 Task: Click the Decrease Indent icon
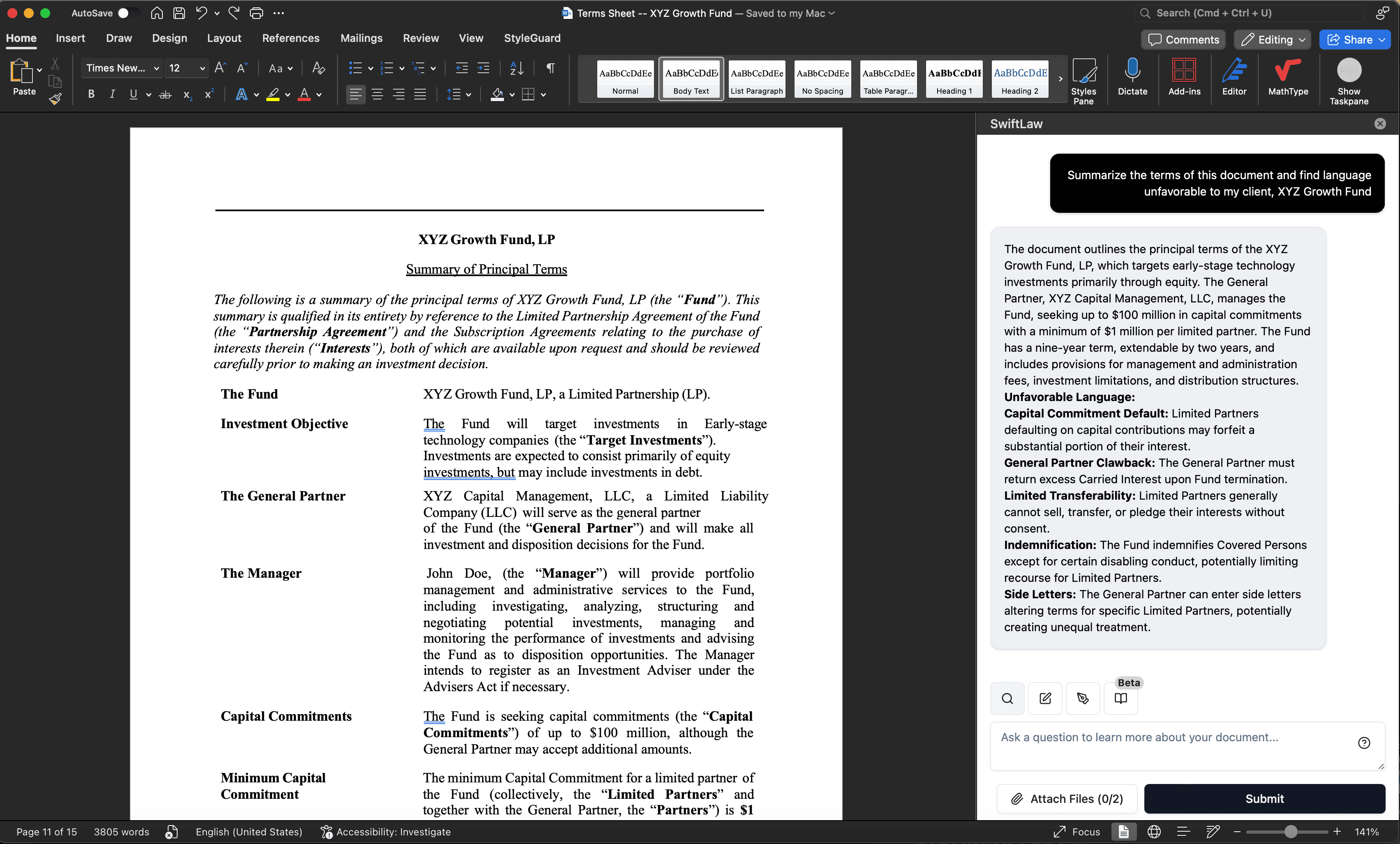(x=462, y=68)
